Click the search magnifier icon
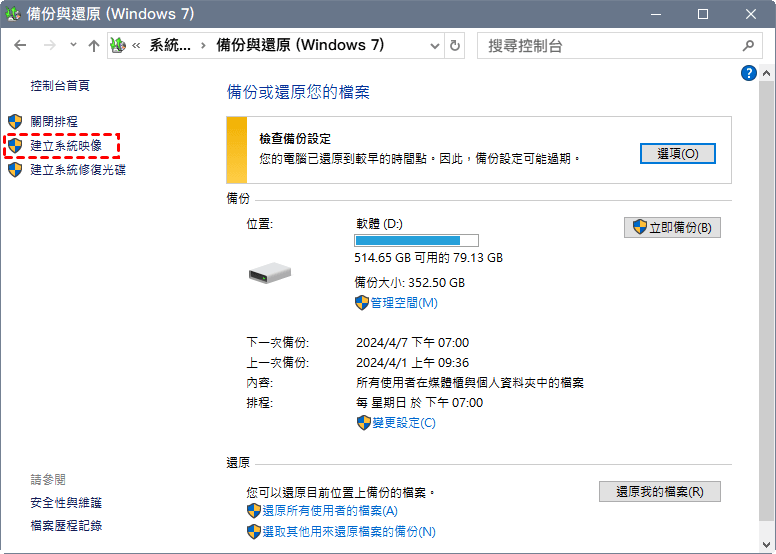776x554 pixels. pyautogui.click(x=748, y=46)
